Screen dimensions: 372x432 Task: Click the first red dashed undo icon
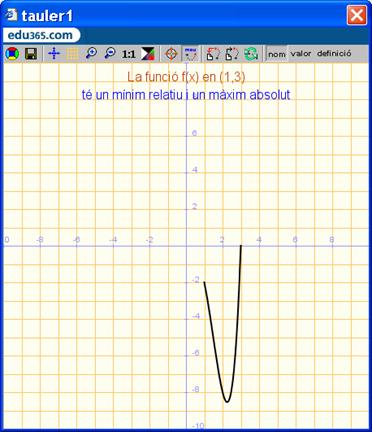point(213,54)
